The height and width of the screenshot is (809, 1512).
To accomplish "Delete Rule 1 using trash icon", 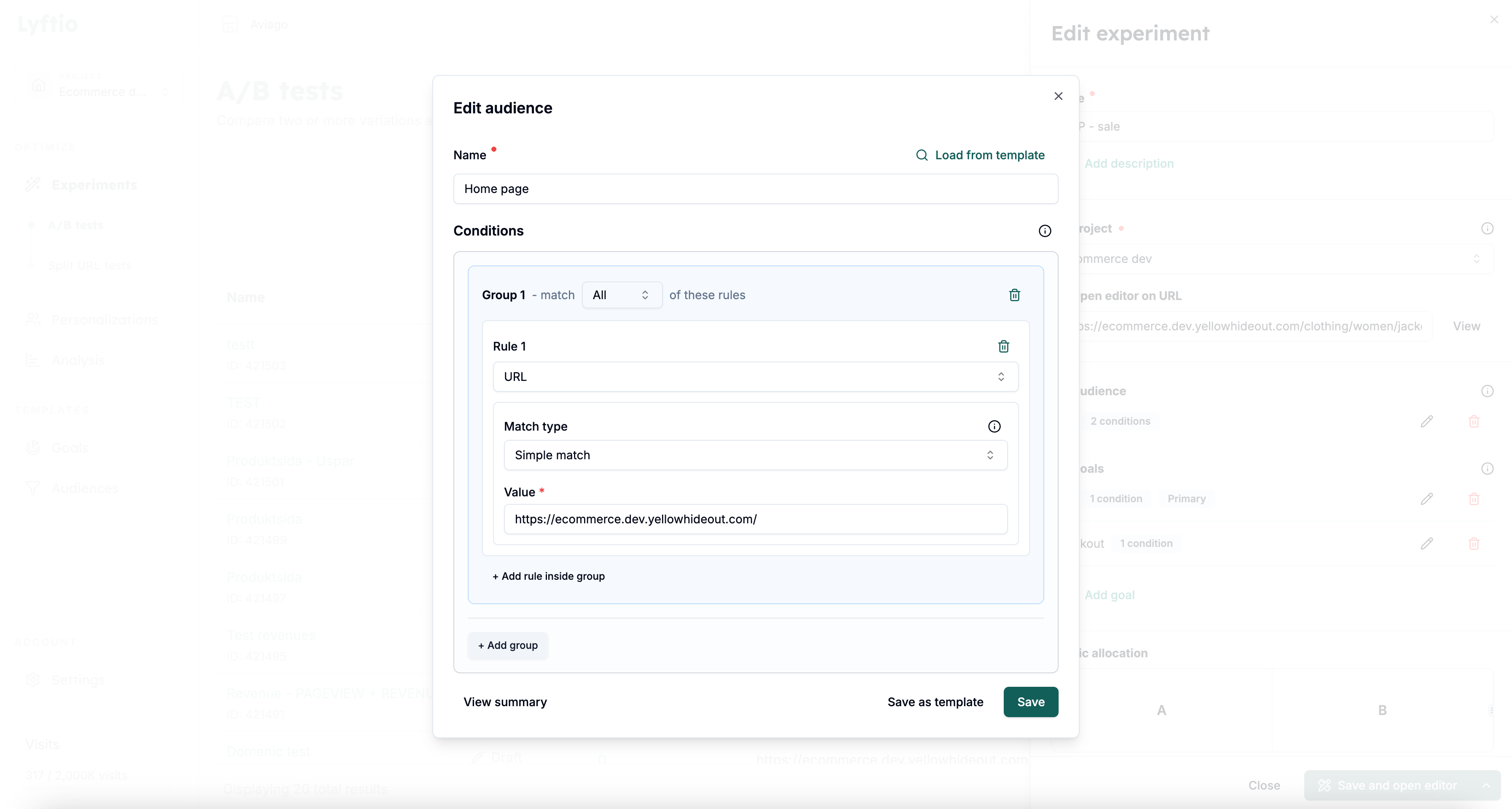I will (x=1003, y=346).
